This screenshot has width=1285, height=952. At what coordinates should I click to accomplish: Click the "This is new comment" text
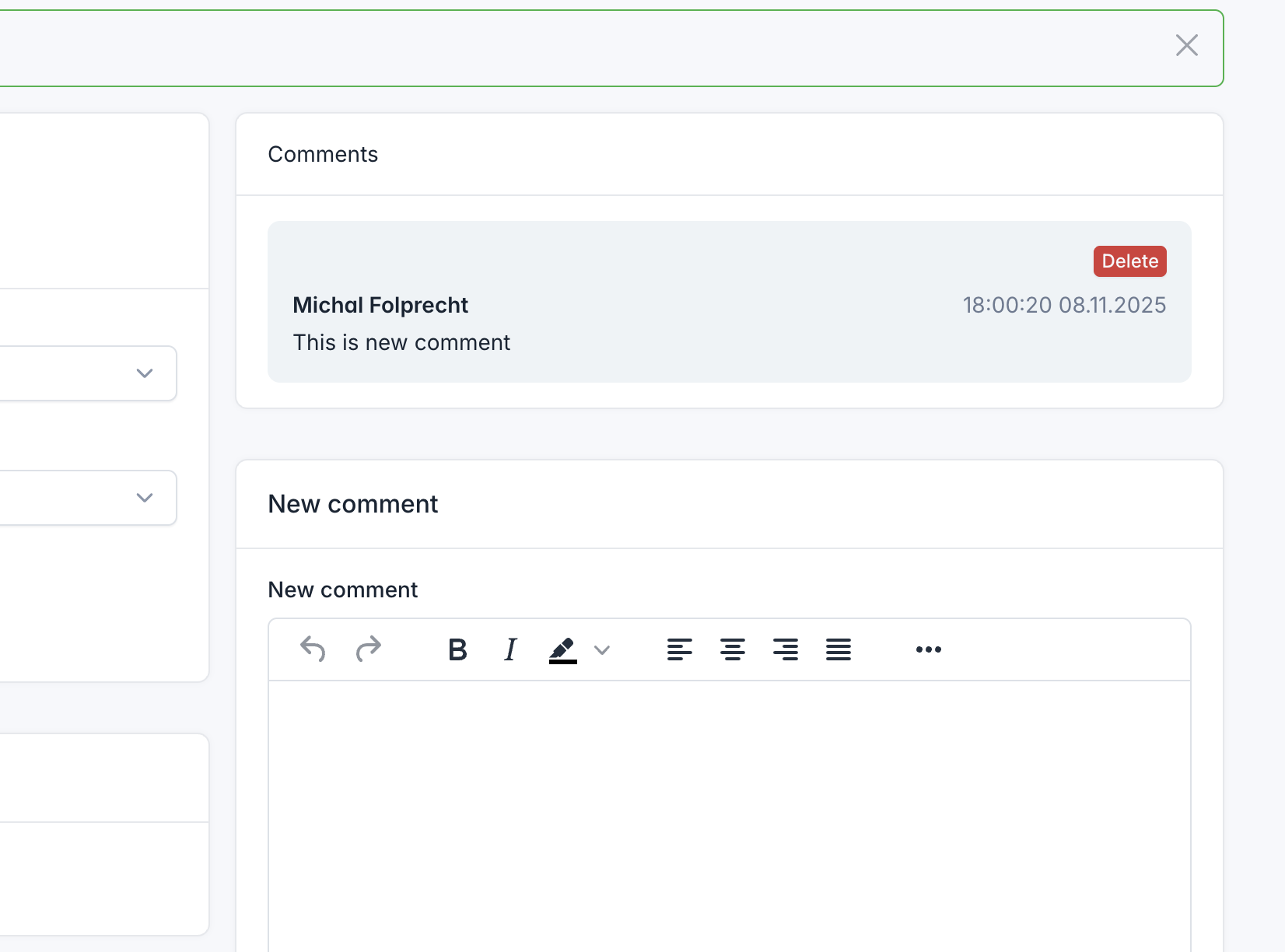(401, 342)
